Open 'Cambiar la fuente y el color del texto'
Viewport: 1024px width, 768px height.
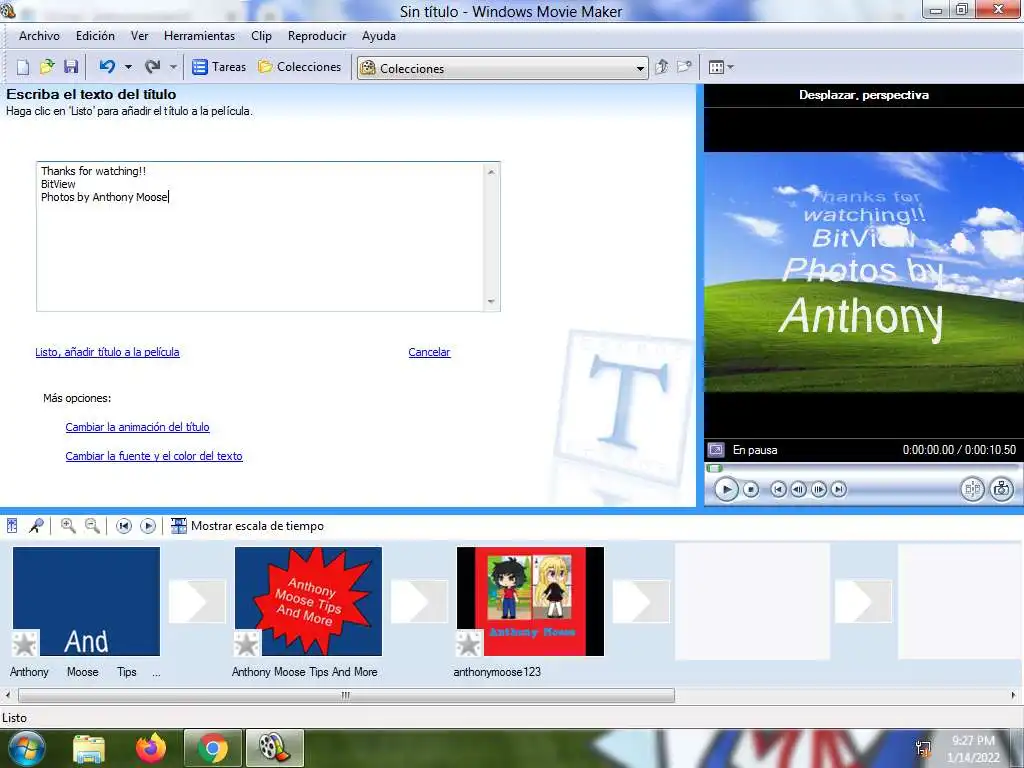(153, 456)
